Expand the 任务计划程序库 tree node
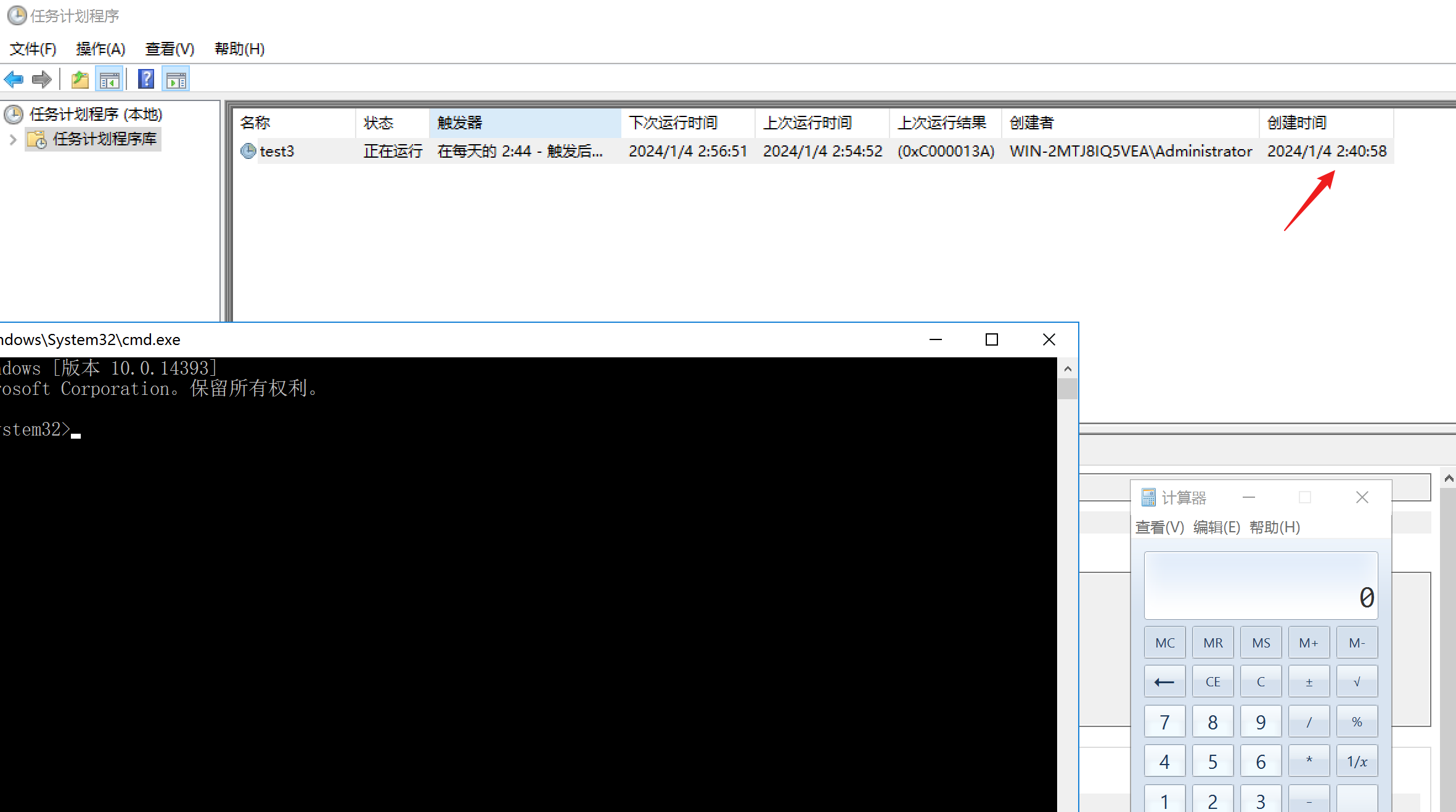 click(13, 140)
